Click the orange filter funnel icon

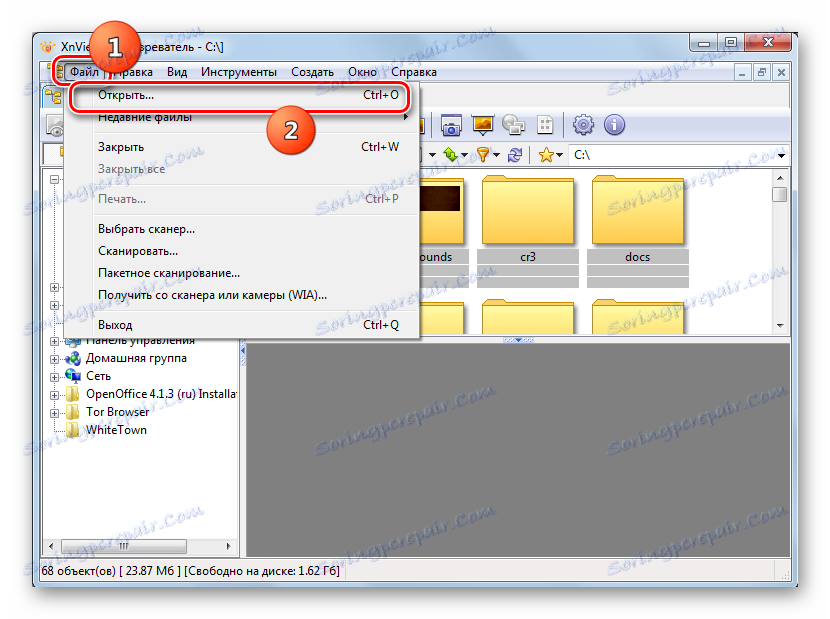[x=483, y=155]
